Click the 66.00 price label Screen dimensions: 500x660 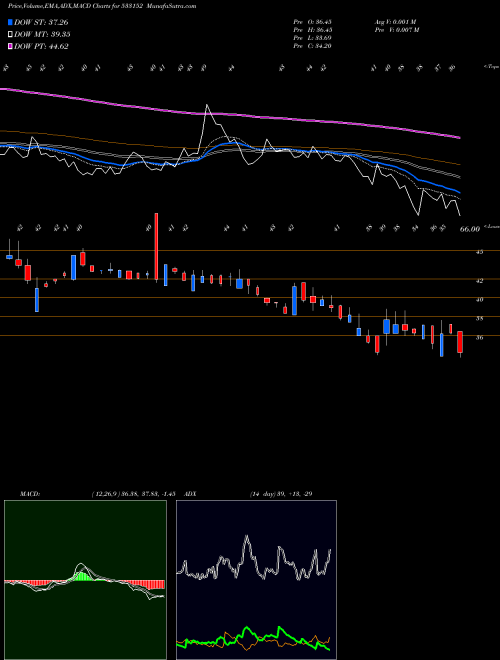point(470,229)
